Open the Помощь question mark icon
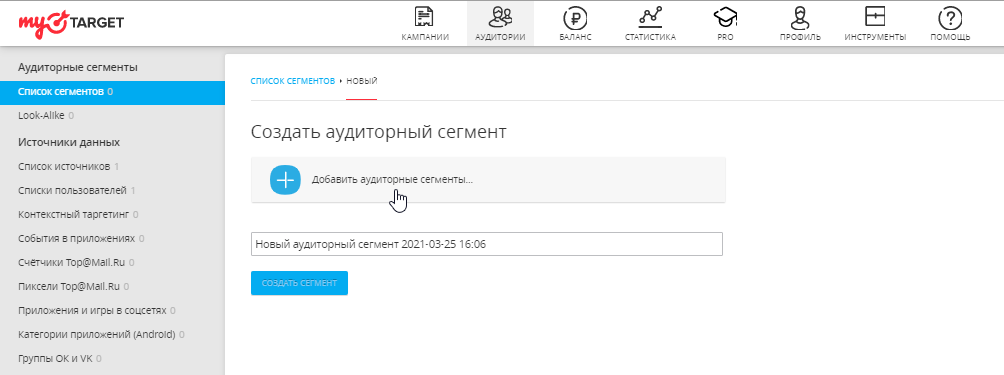1004x375 pixels. [x=950, y=17]
